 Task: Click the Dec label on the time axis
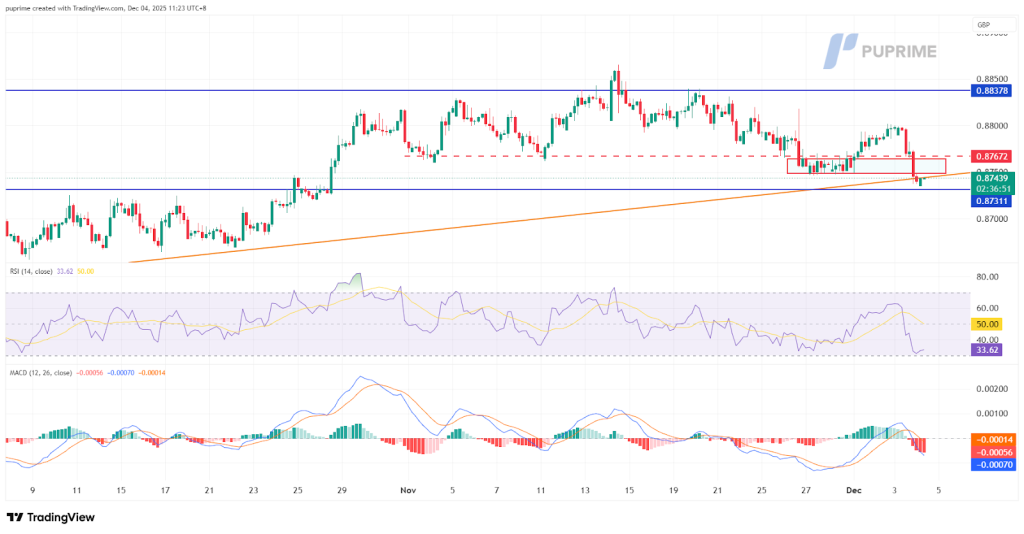[x=847, y=491]
